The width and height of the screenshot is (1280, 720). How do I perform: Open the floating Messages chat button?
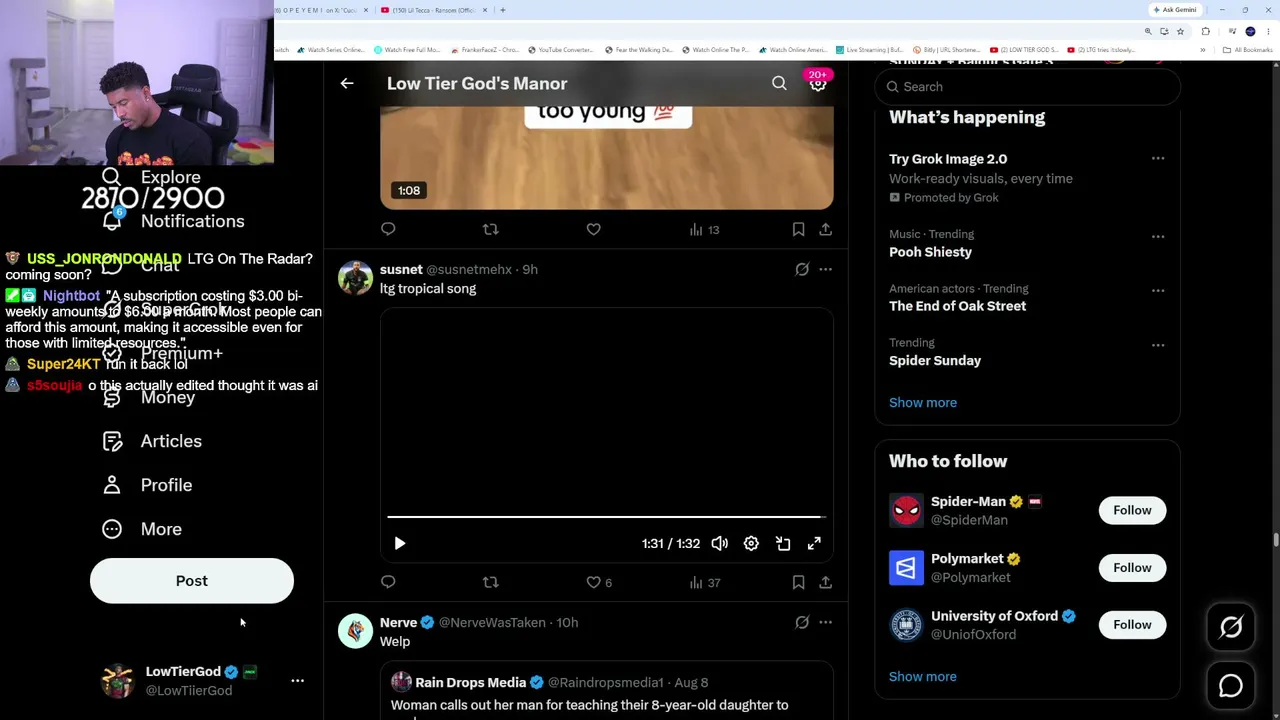click(1231, 686)
